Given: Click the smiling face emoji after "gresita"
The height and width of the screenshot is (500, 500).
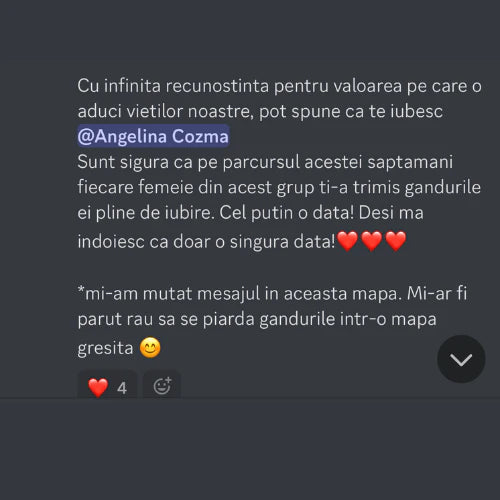Looking at the screenshot, I should pyautogui.click(x=150, y=348).
